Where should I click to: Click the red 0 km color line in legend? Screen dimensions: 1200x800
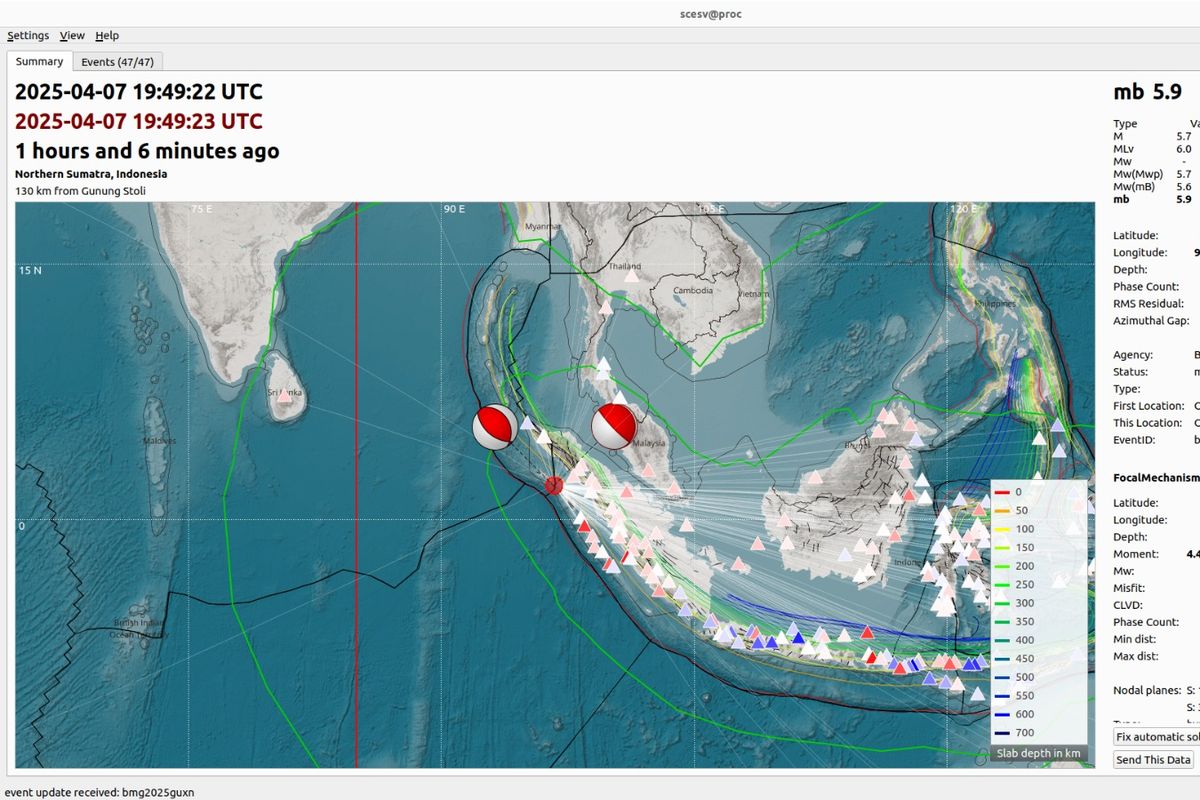pos(1003,491)
